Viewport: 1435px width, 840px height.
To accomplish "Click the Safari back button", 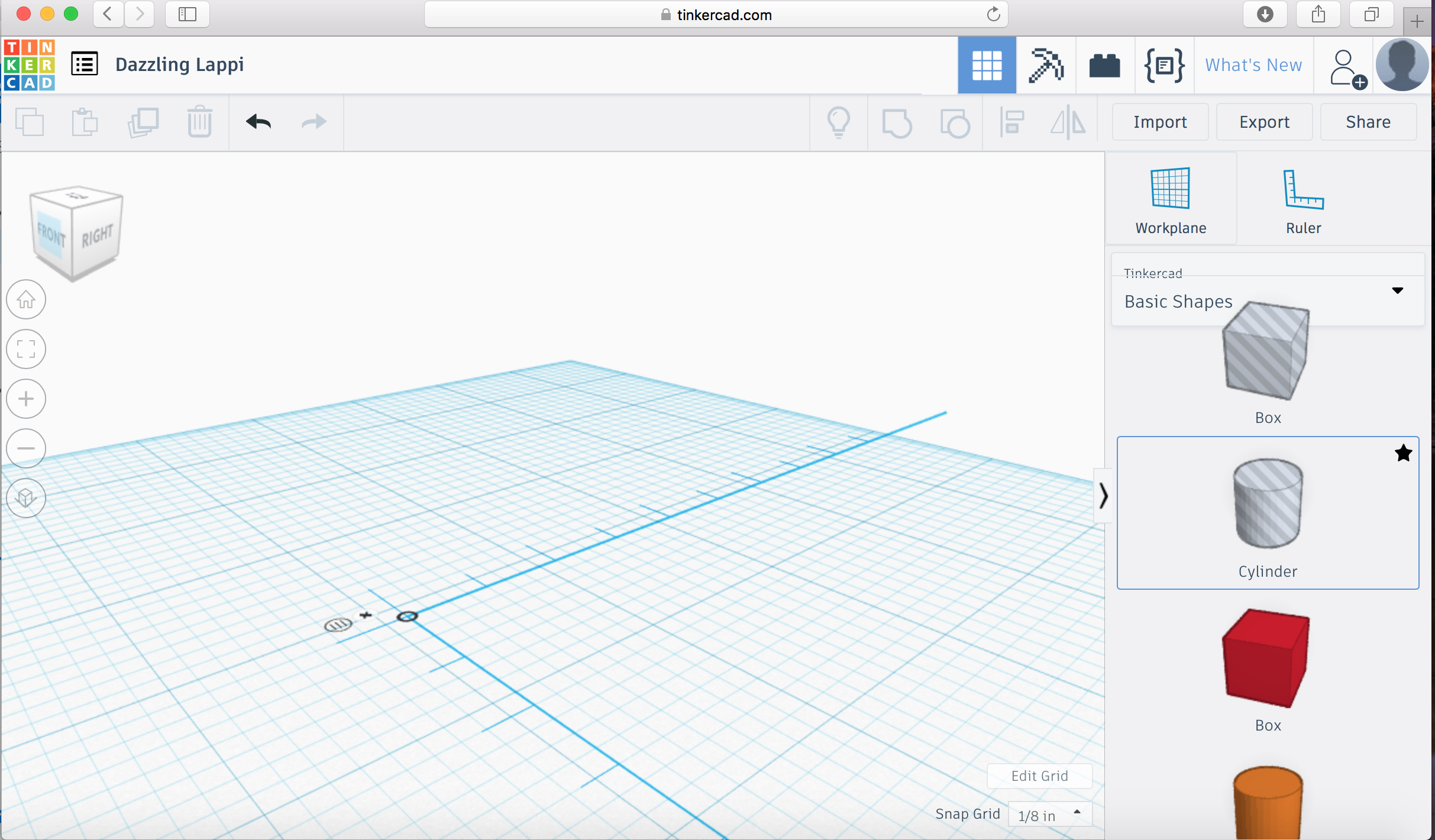I will click(108, 14).
